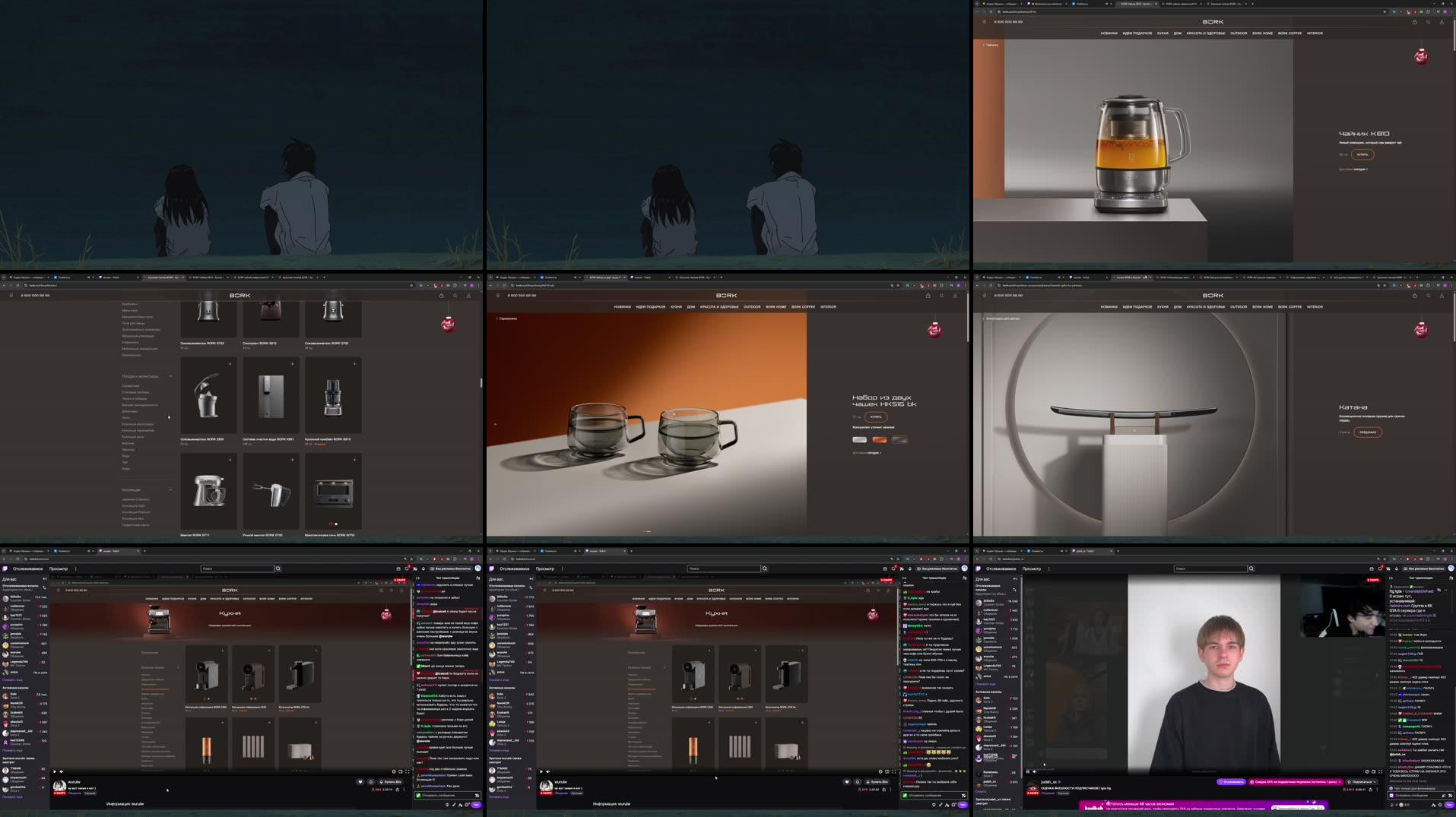Open the BORK search icon
This screenshot has height=817, width=1456.
coord(1429,21)
